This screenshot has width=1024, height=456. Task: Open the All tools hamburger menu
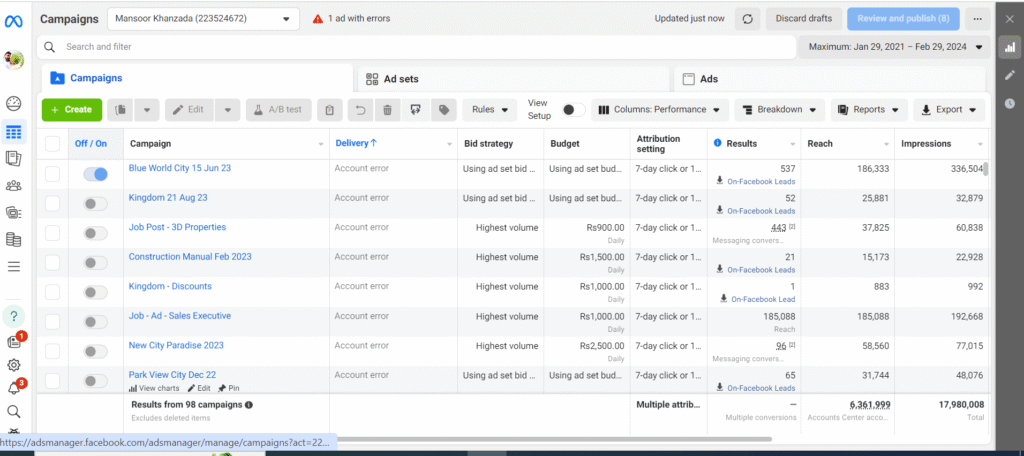coord(14,267)
